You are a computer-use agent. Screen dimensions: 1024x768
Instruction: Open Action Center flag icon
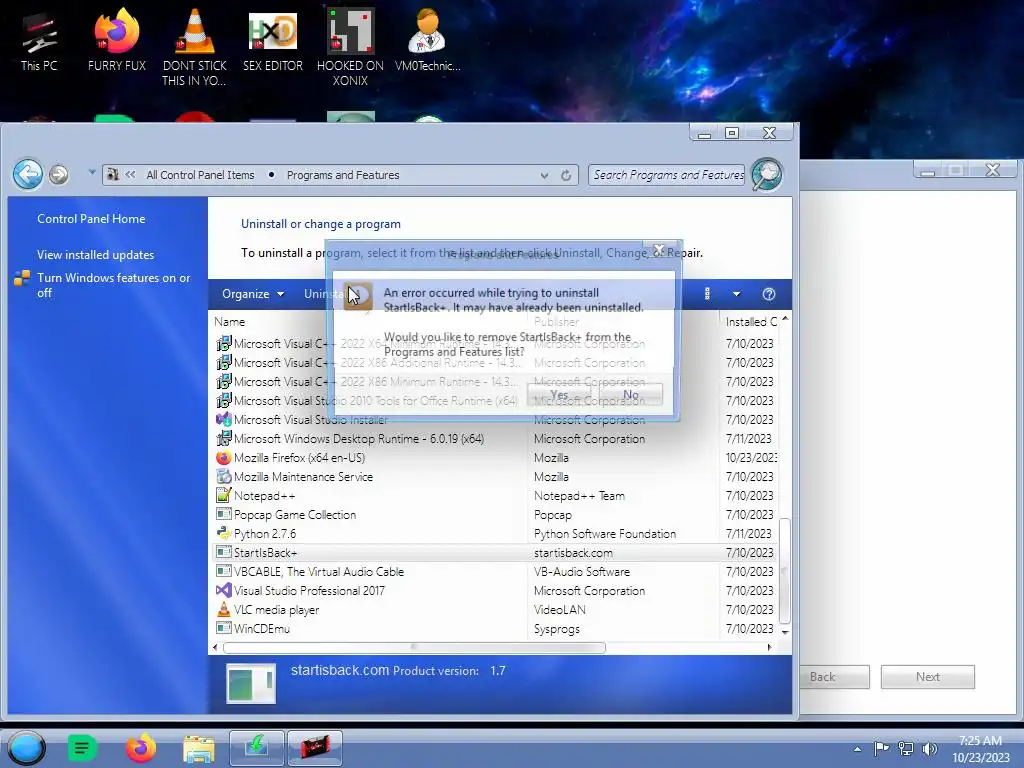tap(881, 749)
